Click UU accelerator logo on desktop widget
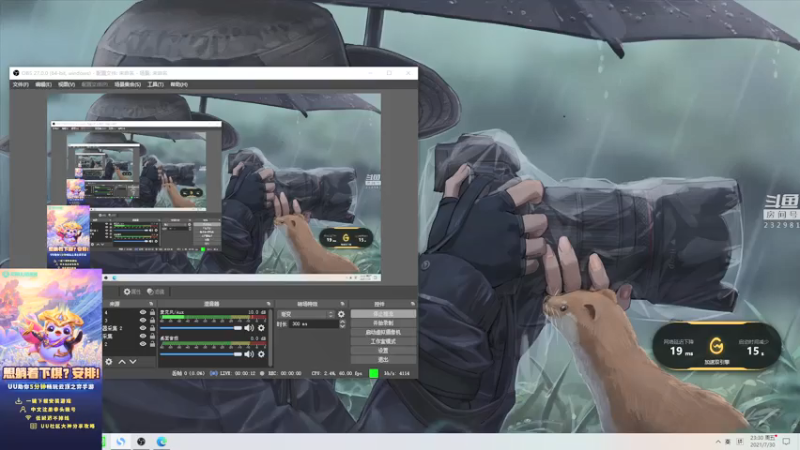This screenshot has width=800, height=450. [716, 346]
